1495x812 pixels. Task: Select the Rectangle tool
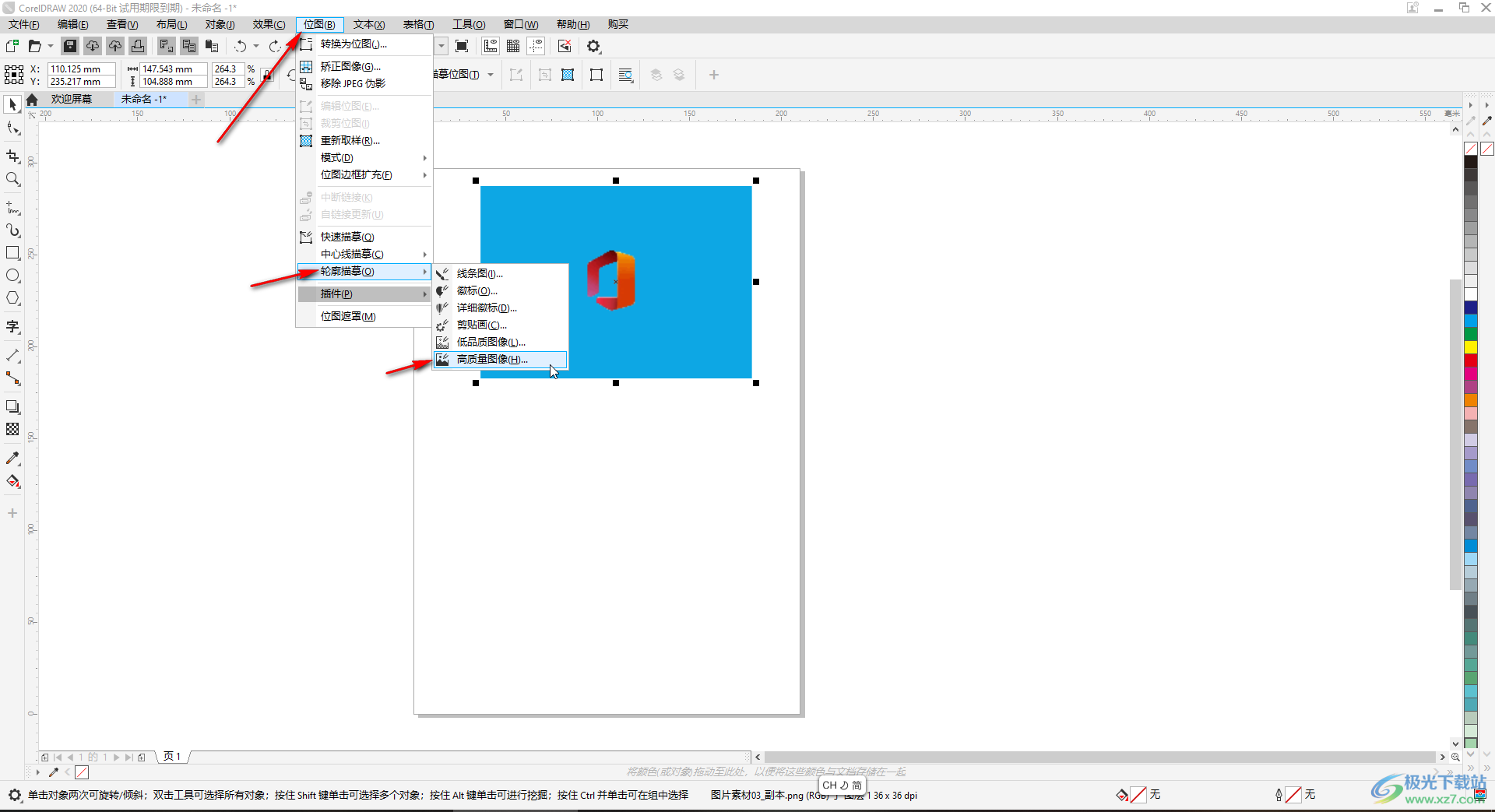(12, 253)
